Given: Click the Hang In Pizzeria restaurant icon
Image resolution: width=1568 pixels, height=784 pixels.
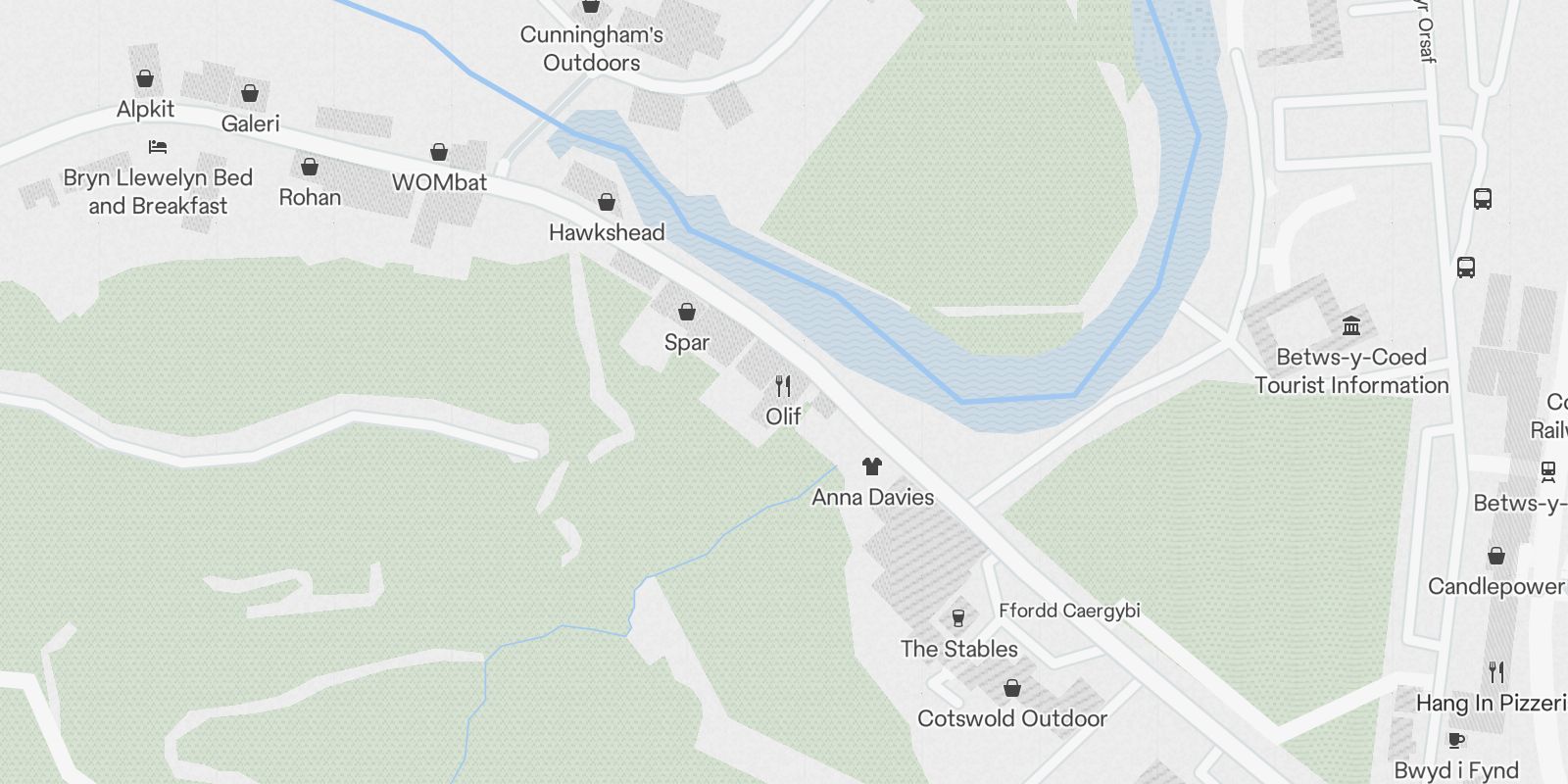Looking at the screenshot, I should pyautogui.click(x=1496, y=672).
